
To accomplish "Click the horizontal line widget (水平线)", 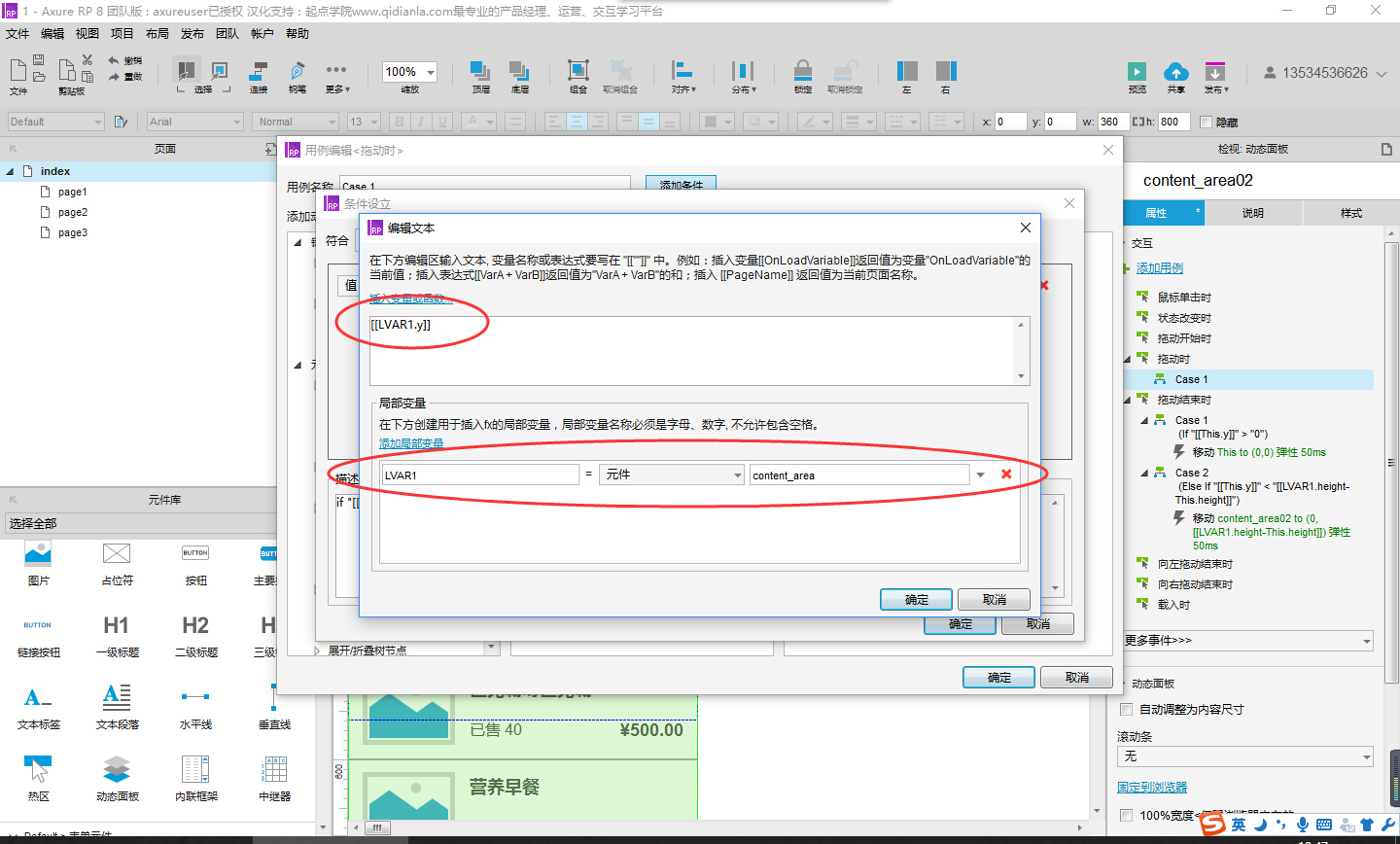I will (195, 696).
